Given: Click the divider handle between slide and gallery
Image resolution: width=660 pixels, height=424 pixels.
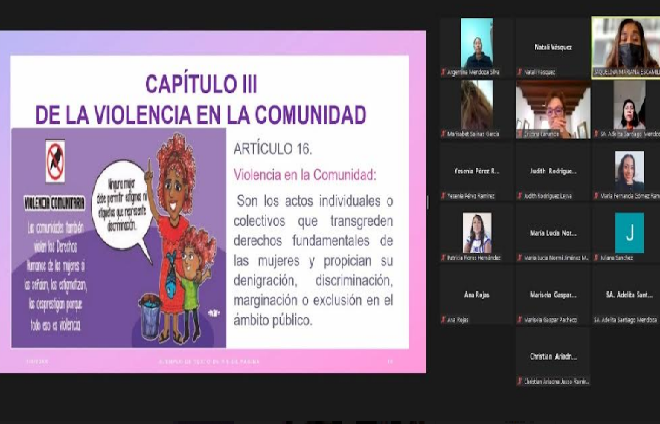Looking at the screenshot, I should [x=429, y=202].
